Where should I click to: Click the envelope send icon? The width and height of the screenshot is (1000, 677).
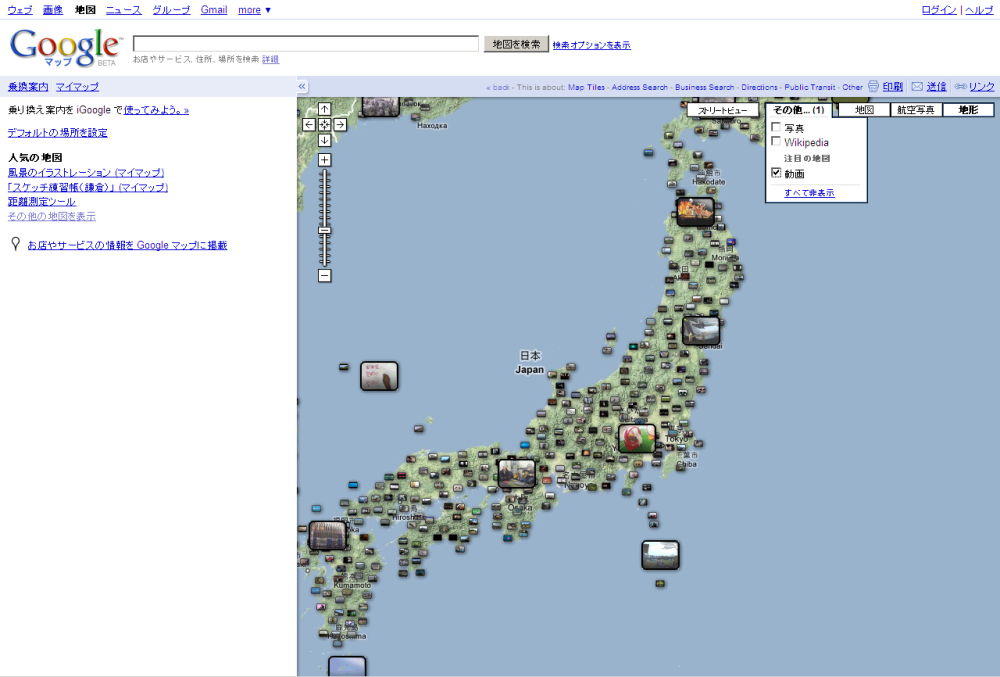(917, 86)
